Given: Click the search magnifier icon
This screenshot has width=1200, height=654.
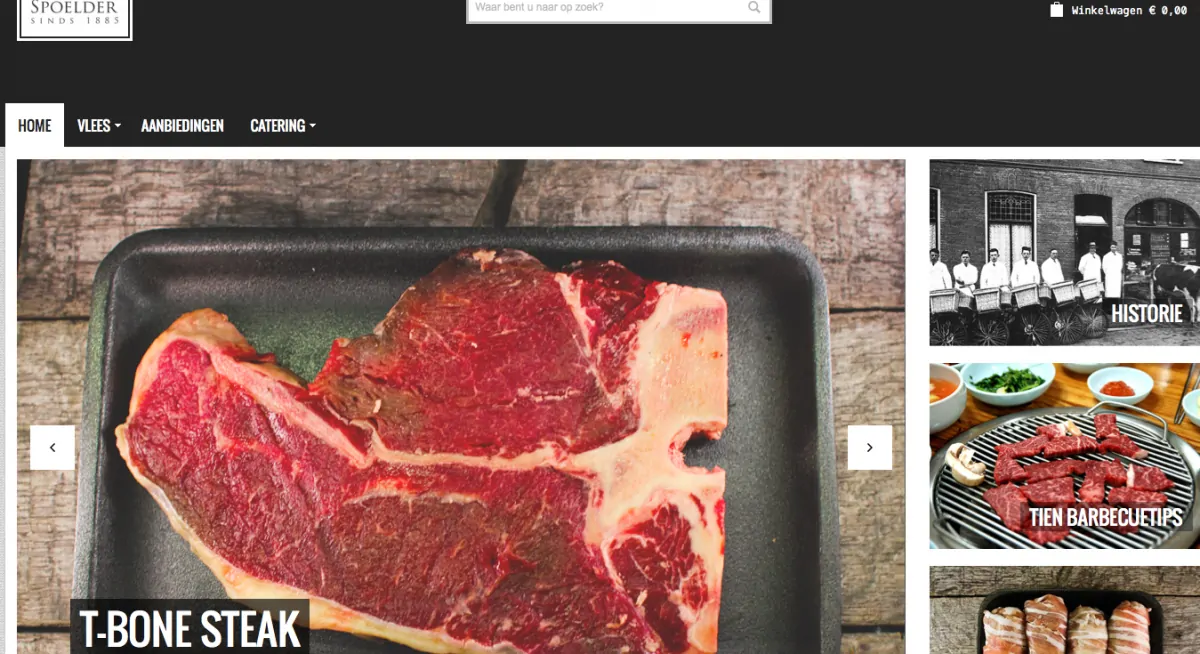Looking at the screenshot, I should tap(754, 8).
